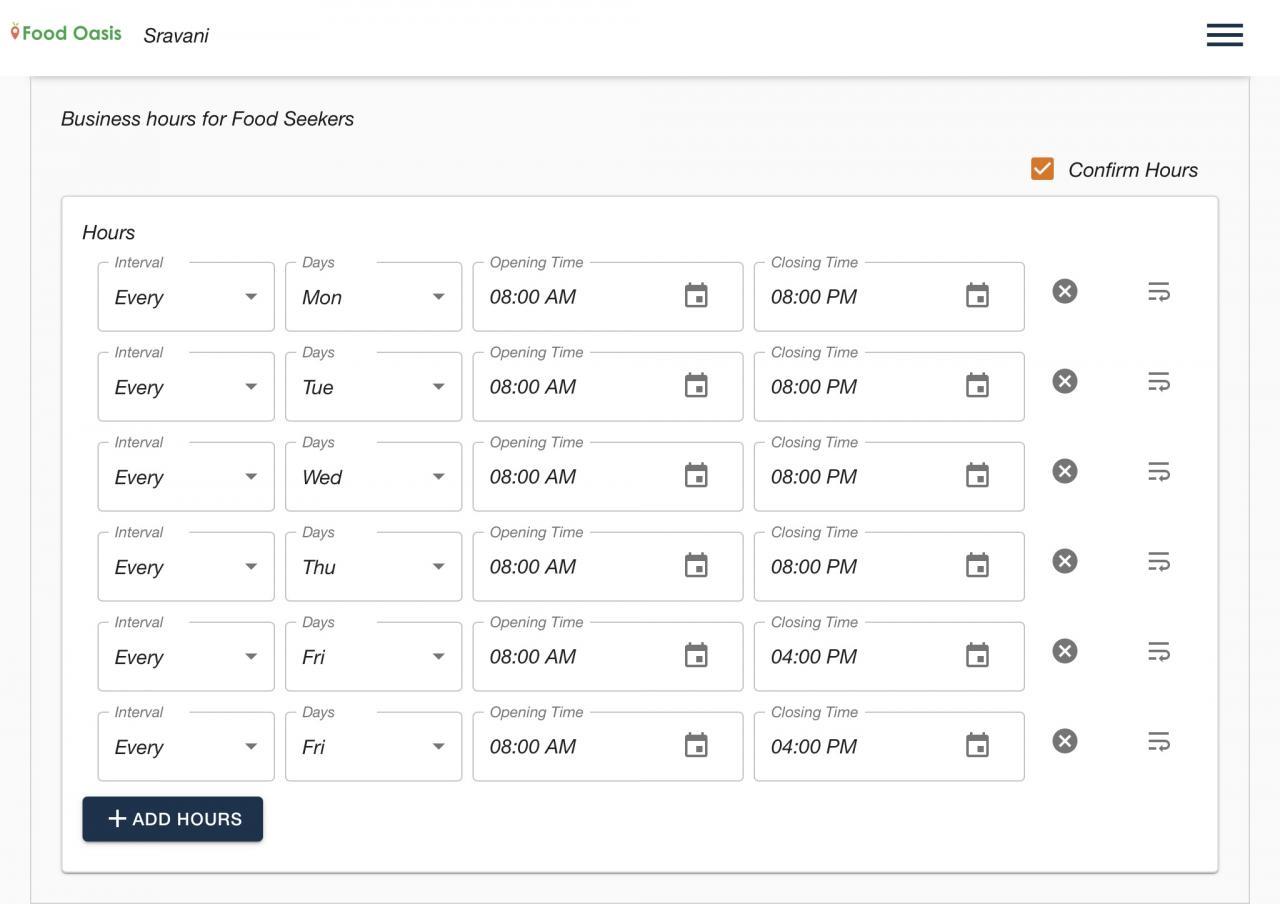Open Days dropdown showing Thu

tap(373, 567)
